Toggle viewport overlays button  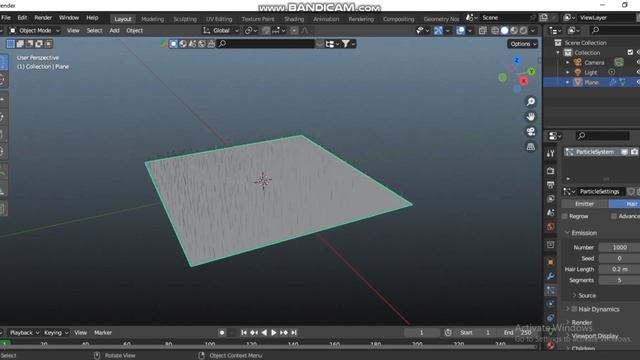[460, 31]
